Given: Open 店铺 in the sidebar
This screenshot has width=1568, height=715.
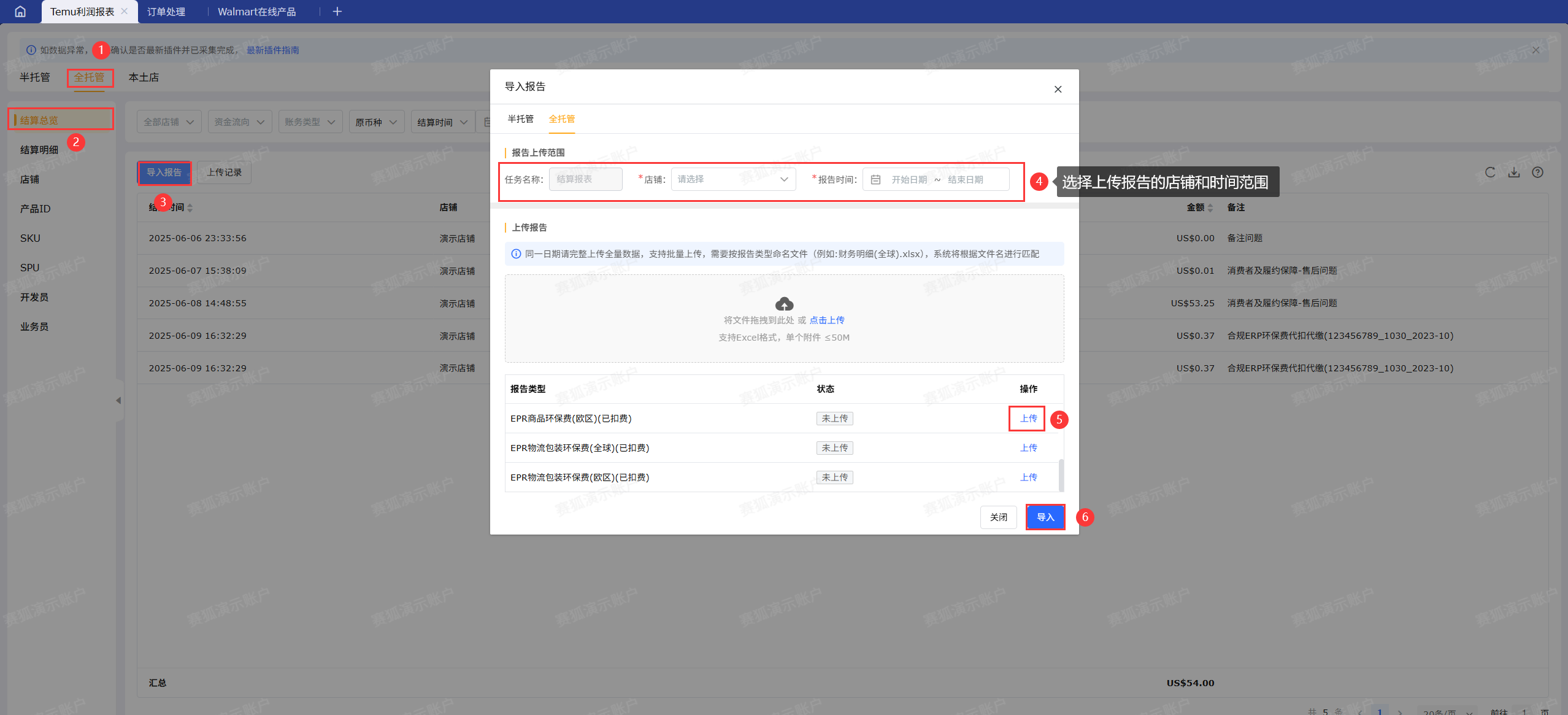Looking at the screenshot, I should coord(29,179).
